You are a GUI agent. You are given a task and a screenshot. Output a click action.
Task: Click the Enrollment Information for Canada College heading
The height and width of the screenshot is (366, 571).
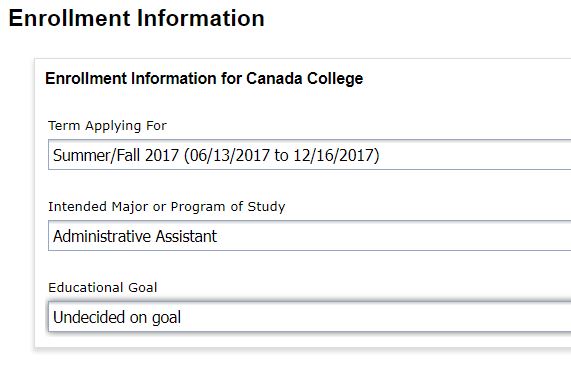(x=204, y=79)
